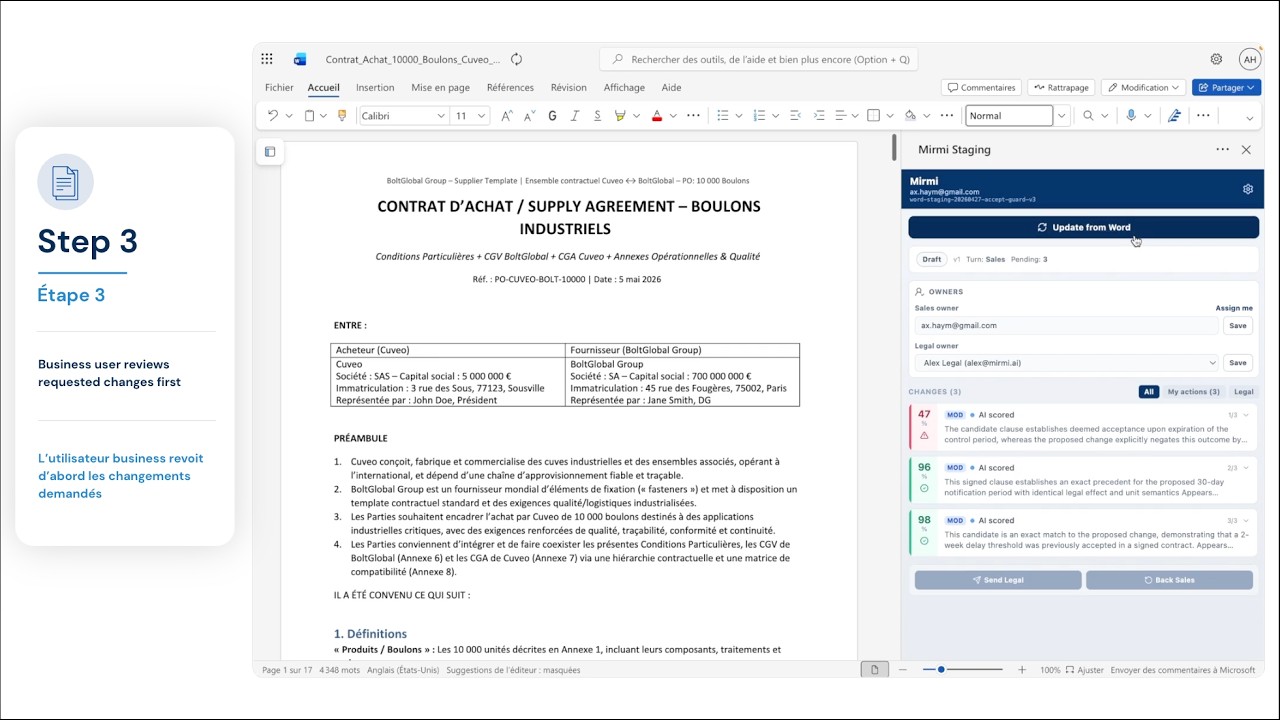Click the Send Legal button
1280x720 pixels.
pos(998,580)
